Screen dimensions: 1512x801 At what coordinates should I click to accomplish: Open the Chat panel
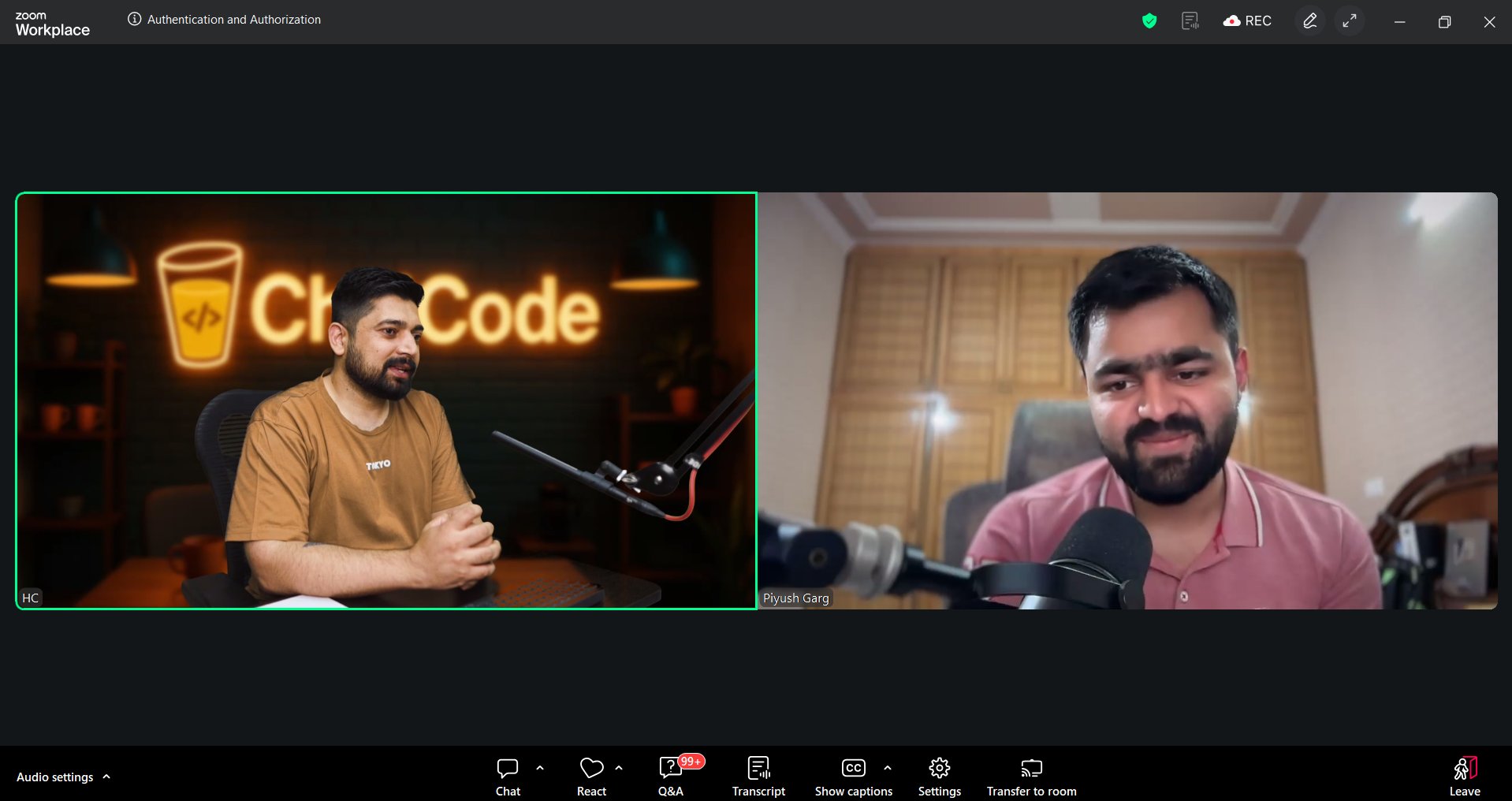coord(508,777)
